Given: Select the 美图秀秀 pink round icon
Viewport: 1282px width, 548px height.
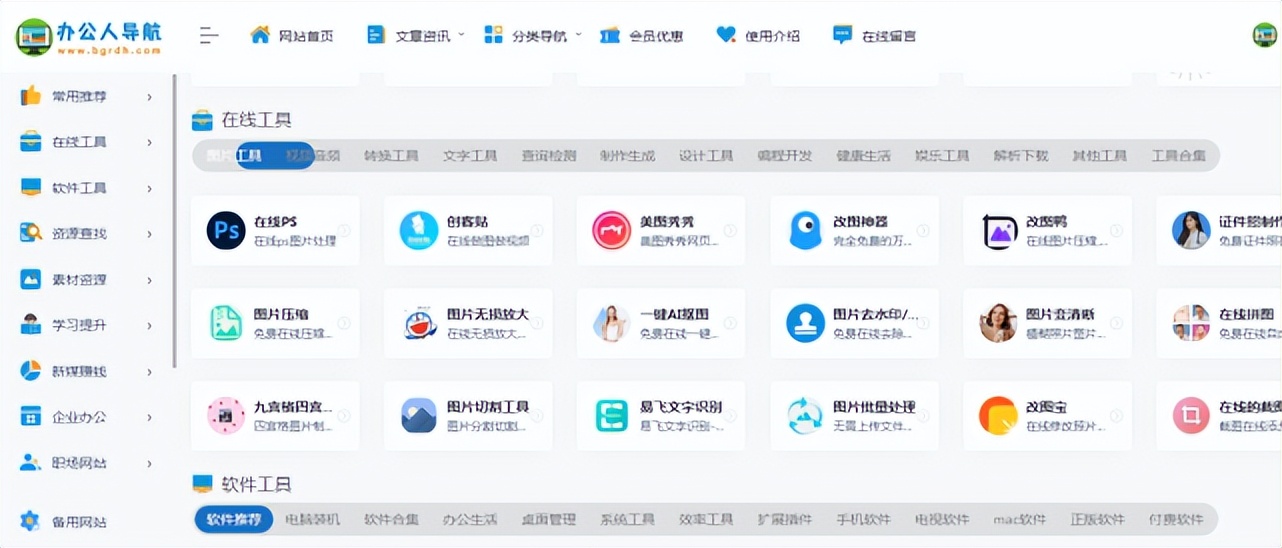Looking at the screenshot, I should [x=612, y=230].
